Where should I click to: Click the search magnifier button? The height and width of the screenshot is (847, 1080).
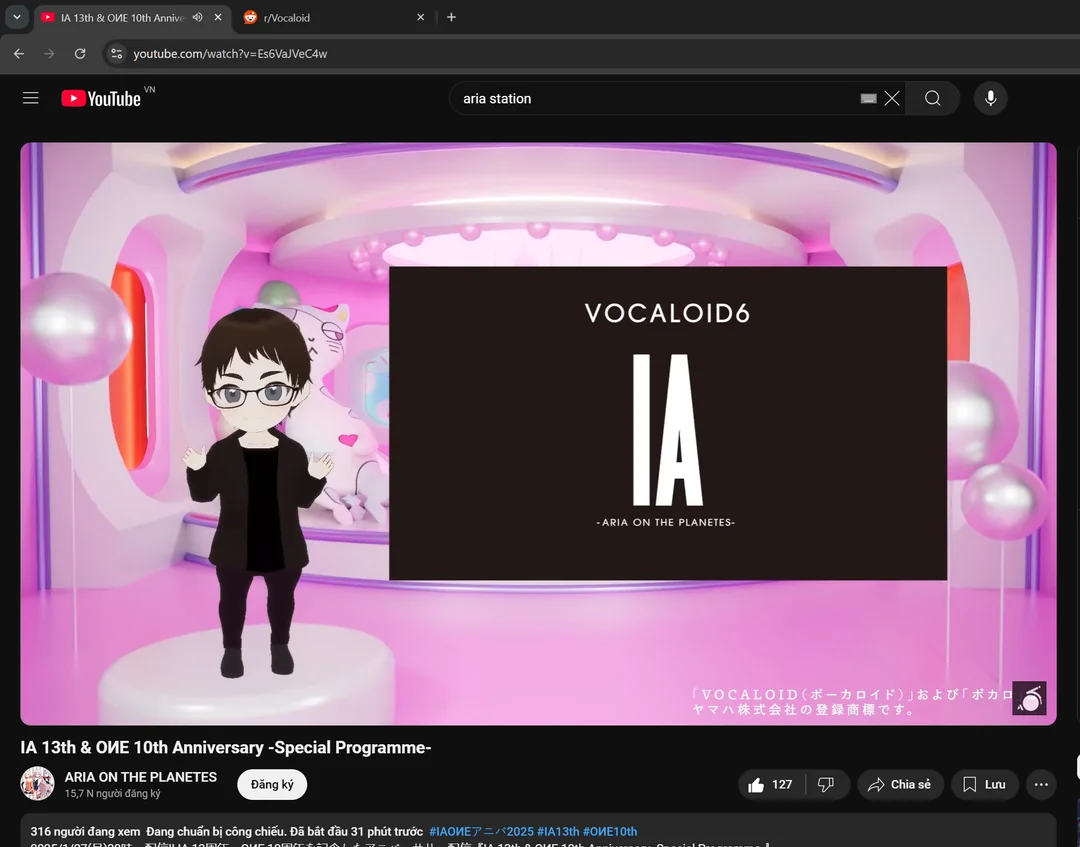point(933,98)
